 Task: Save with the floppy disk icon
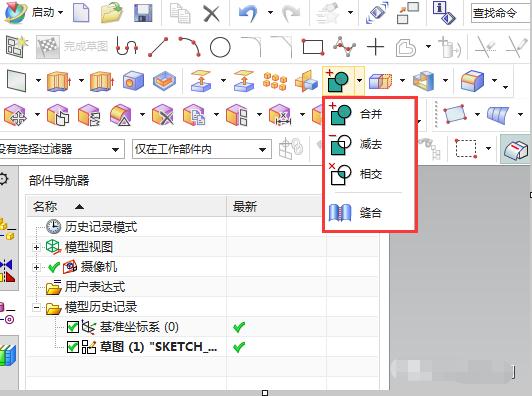143,13
